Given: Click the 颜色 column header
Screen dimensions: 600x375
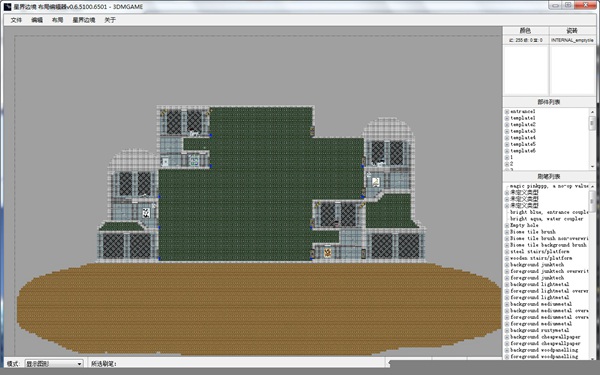Looking at the screenshot, I should tap(526, 31).
